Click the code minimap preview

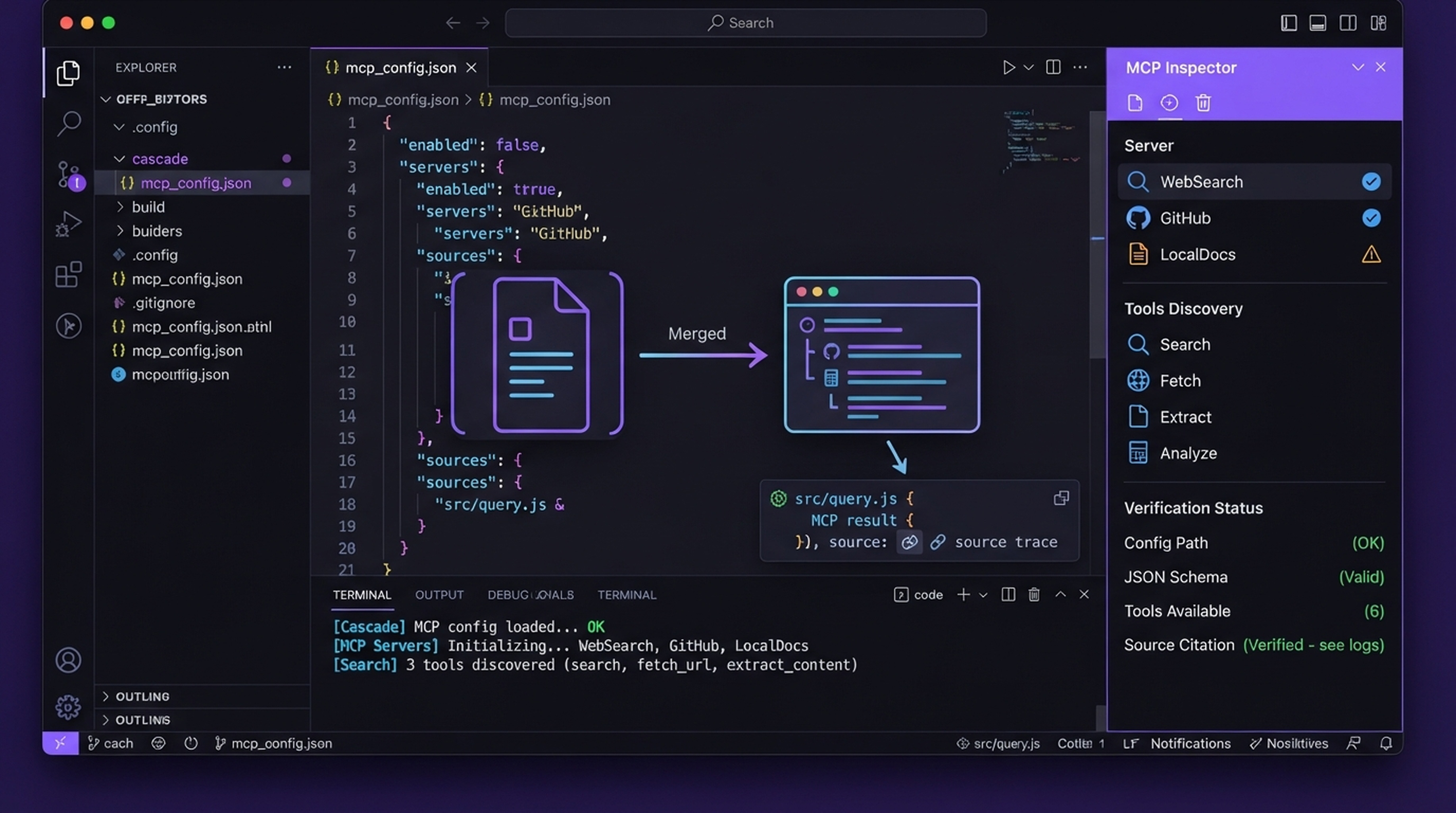click(x=1041, y=141)
